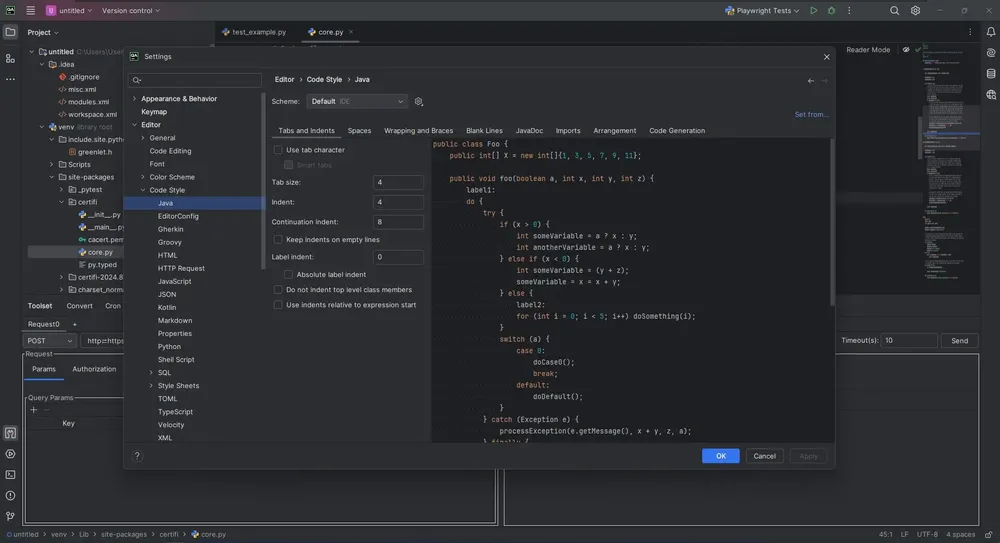This screenshot has height=543, width=1000.
Task: Open the Git tool window
Action: point(10,516)
